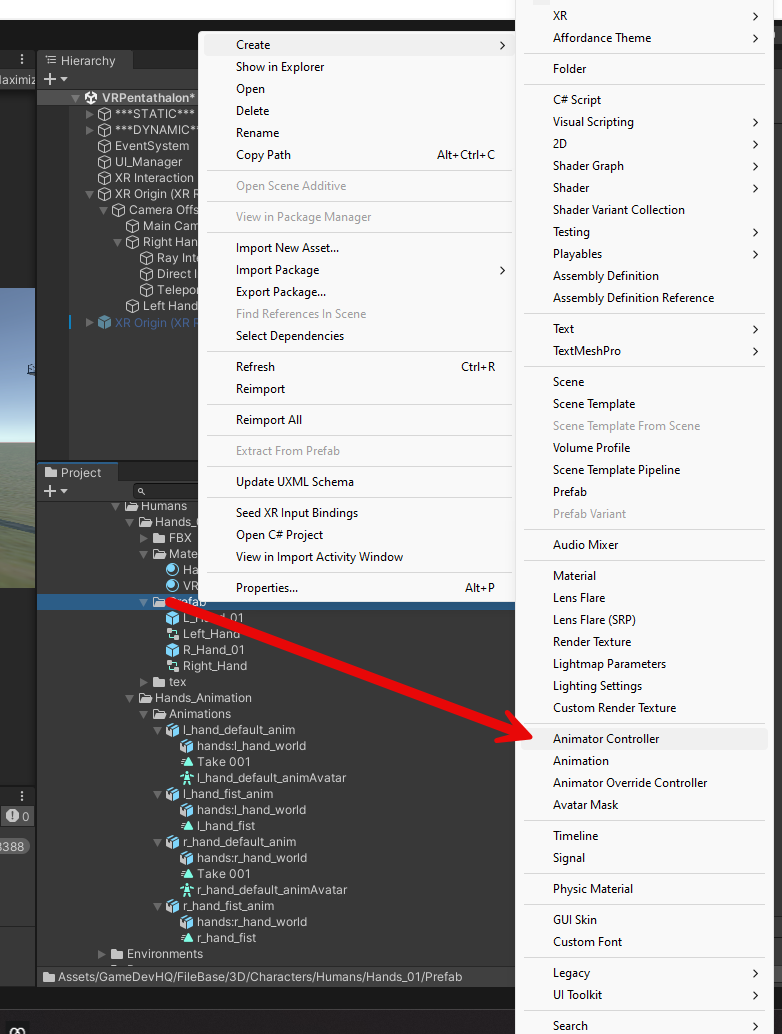This screenshot has height=1034, width=782.
Task: Open the Shader Graph submenu
Action: 645,166
